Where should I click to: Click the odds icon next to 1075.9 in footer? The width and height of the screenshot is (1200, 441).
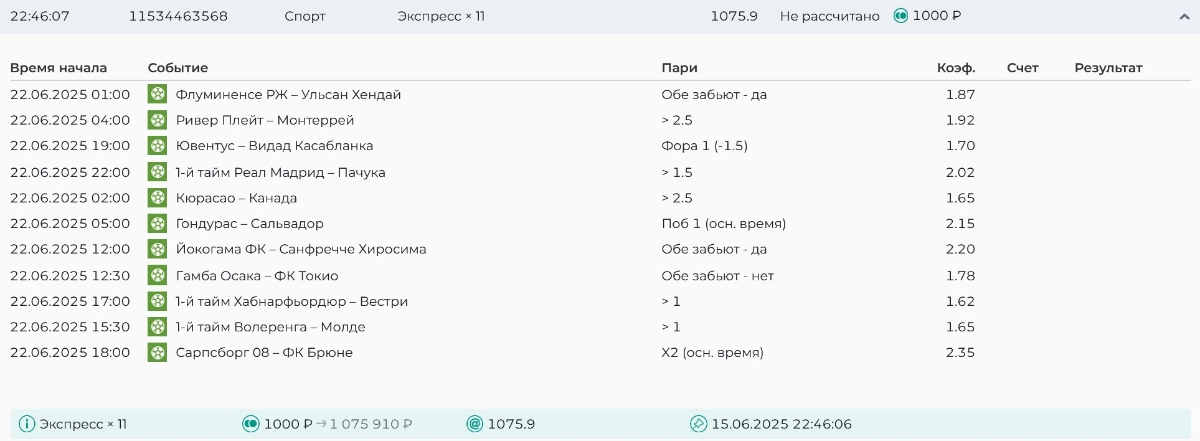coord(475,424)
